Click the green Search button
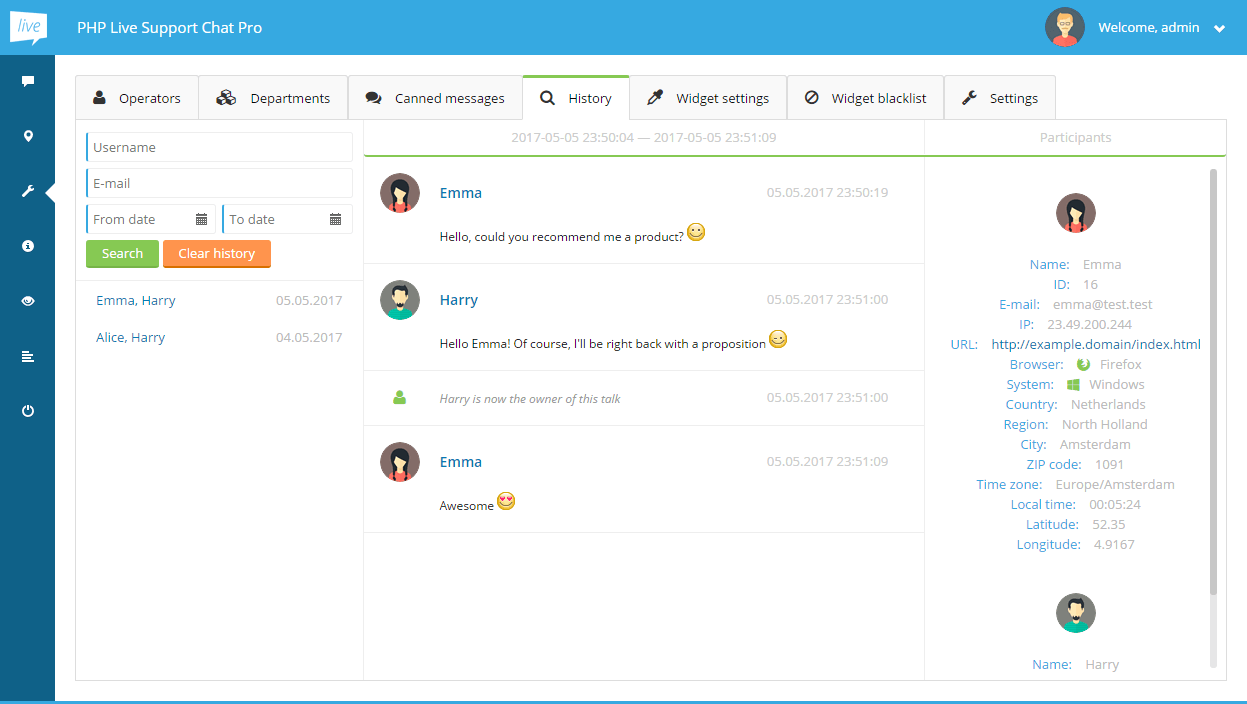 (122, 254)
